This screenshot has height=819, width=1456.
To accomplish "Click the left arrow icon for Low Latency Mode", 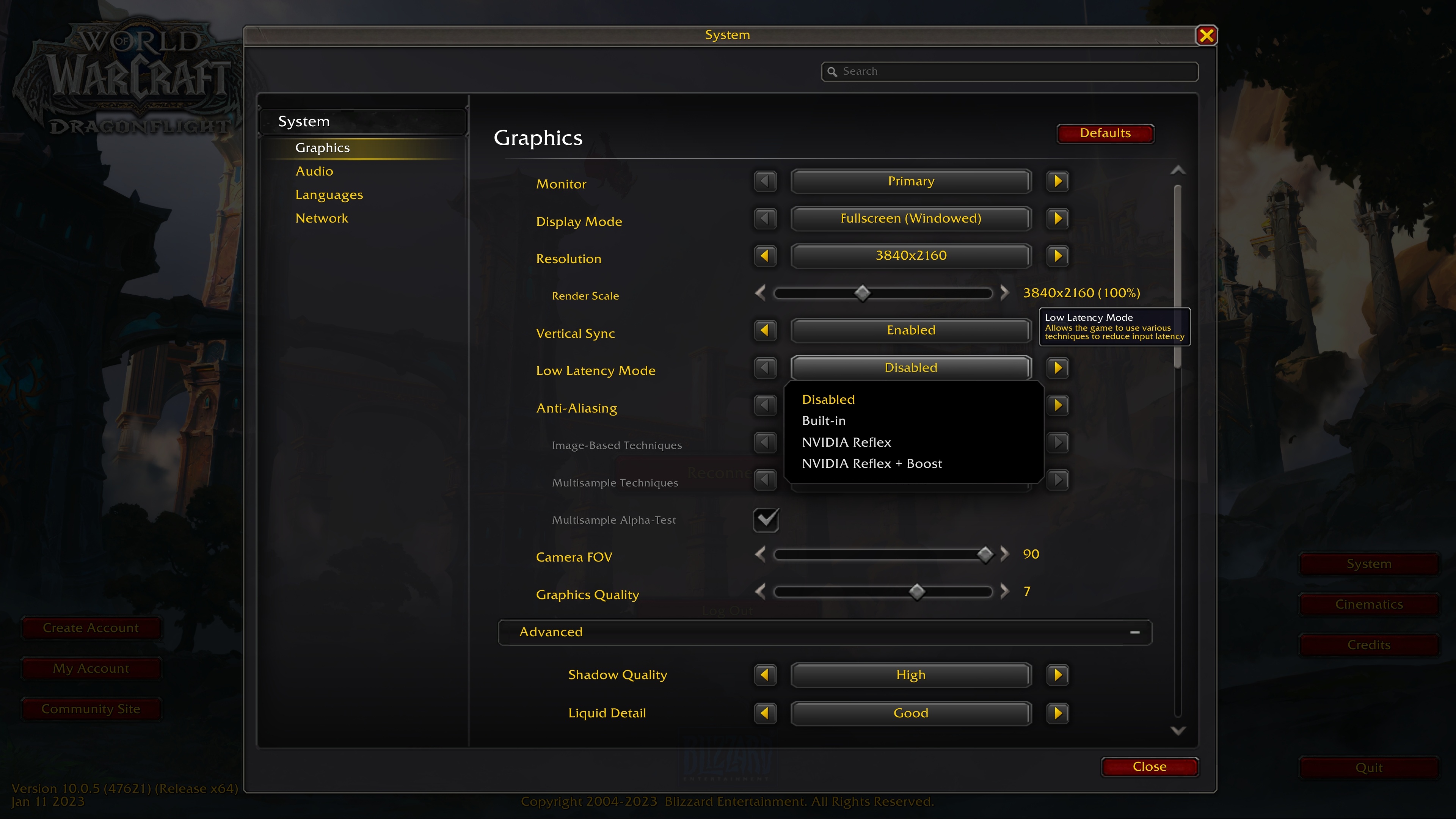I will click(x=766, y=367).
